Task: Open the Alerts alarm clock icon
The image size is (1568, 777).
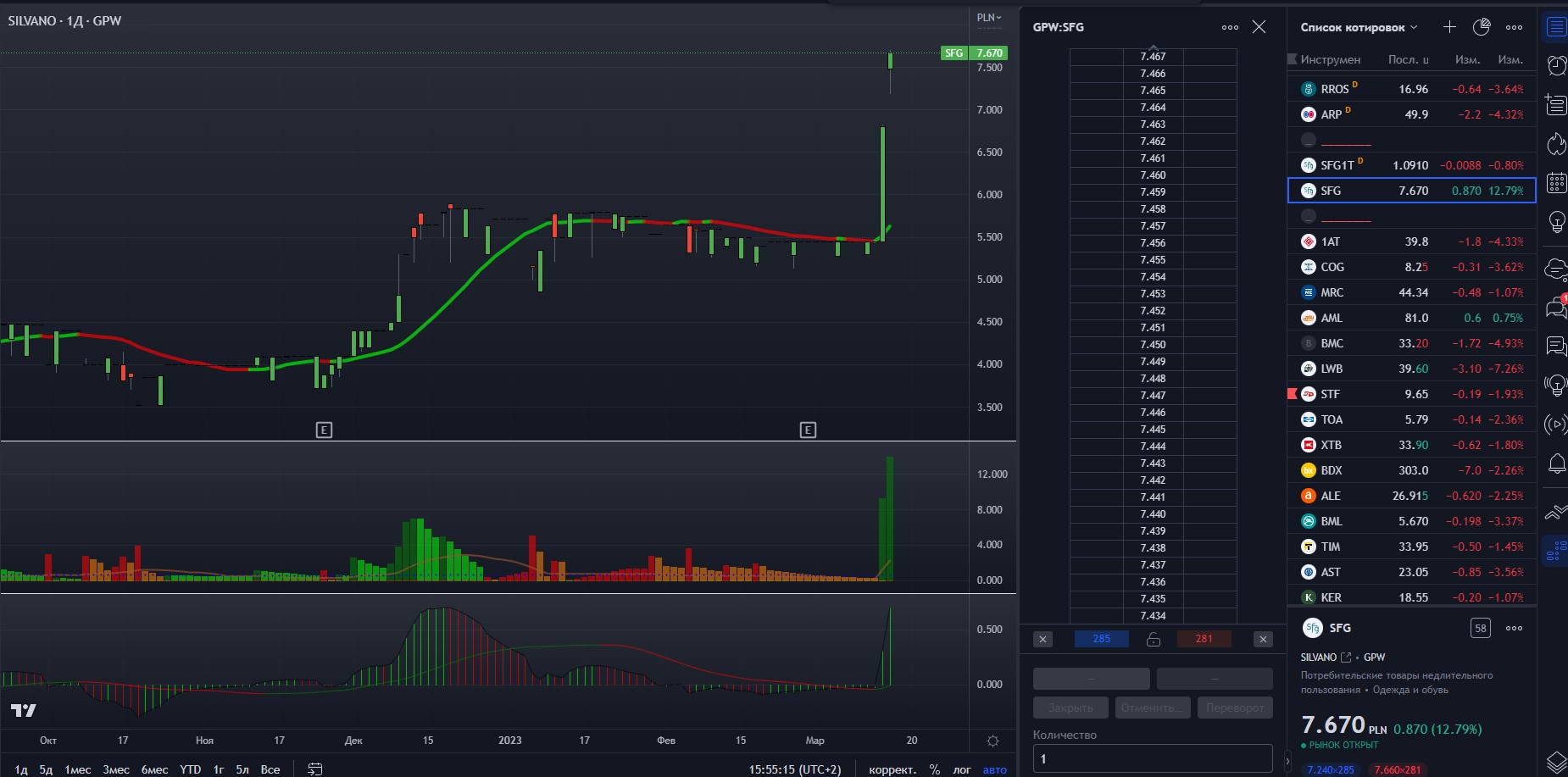Action: tap(1556, 65)
